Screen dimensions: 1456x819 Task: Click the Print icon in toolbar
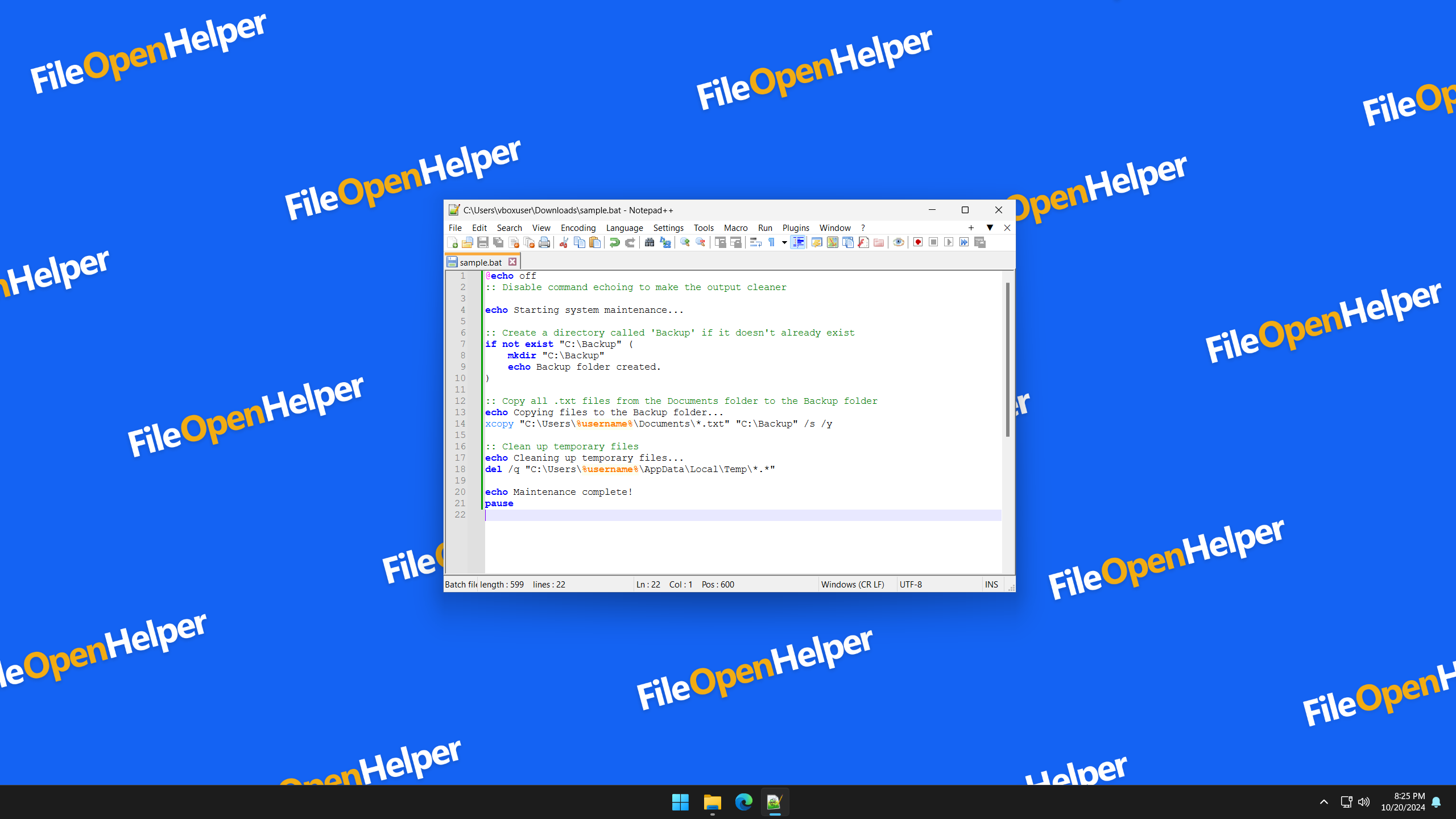544,243
